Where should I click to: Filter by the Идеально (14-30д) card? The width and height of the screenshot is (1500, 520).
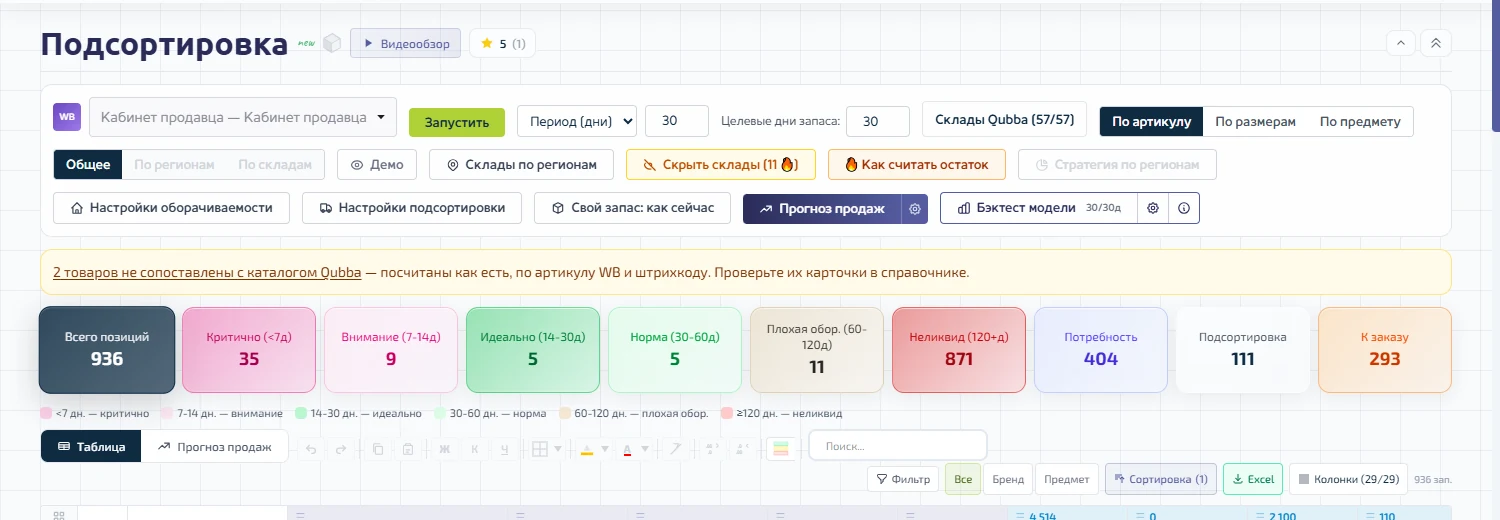(533, 349)
